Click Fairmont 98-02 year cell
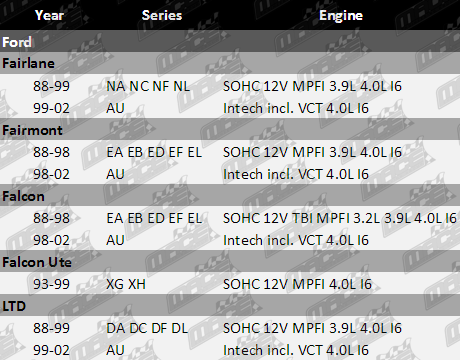The width and height of the screenshot is (460, 360). [x=51, y=174]
